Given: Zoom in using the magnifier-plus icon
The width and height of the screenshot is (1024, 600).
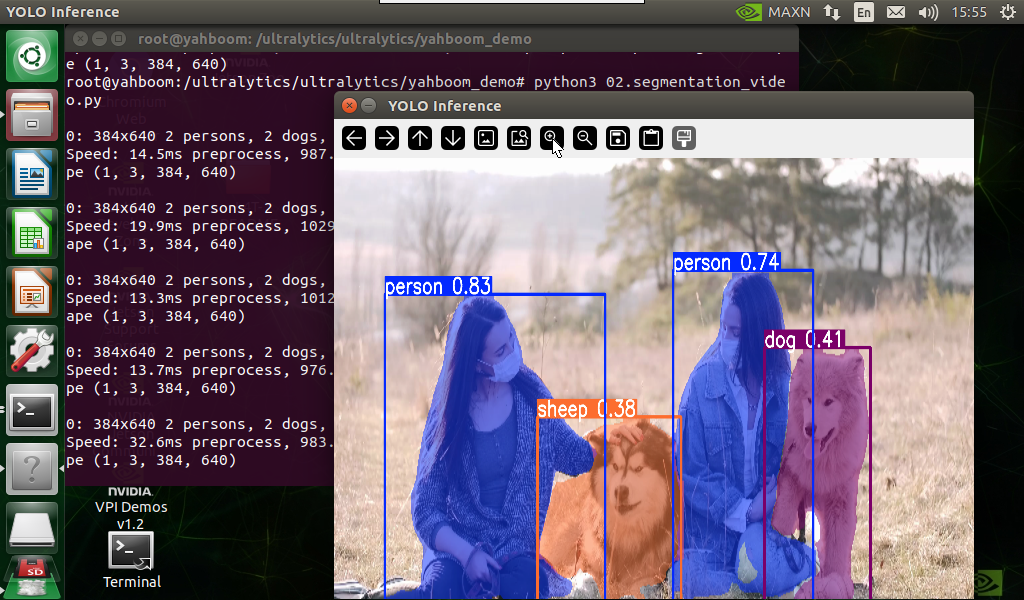Looking at the screenshot, I should tap(552, 138).
